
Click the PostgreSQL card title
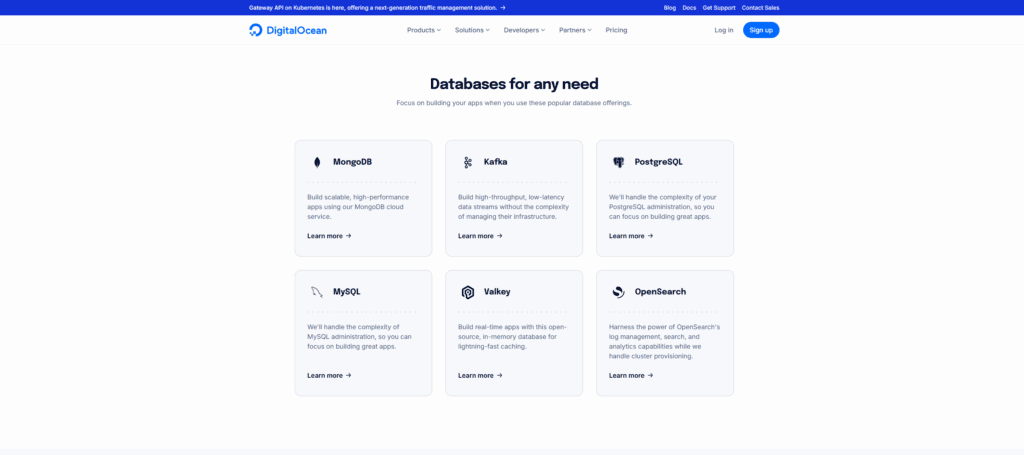[659, 162]
